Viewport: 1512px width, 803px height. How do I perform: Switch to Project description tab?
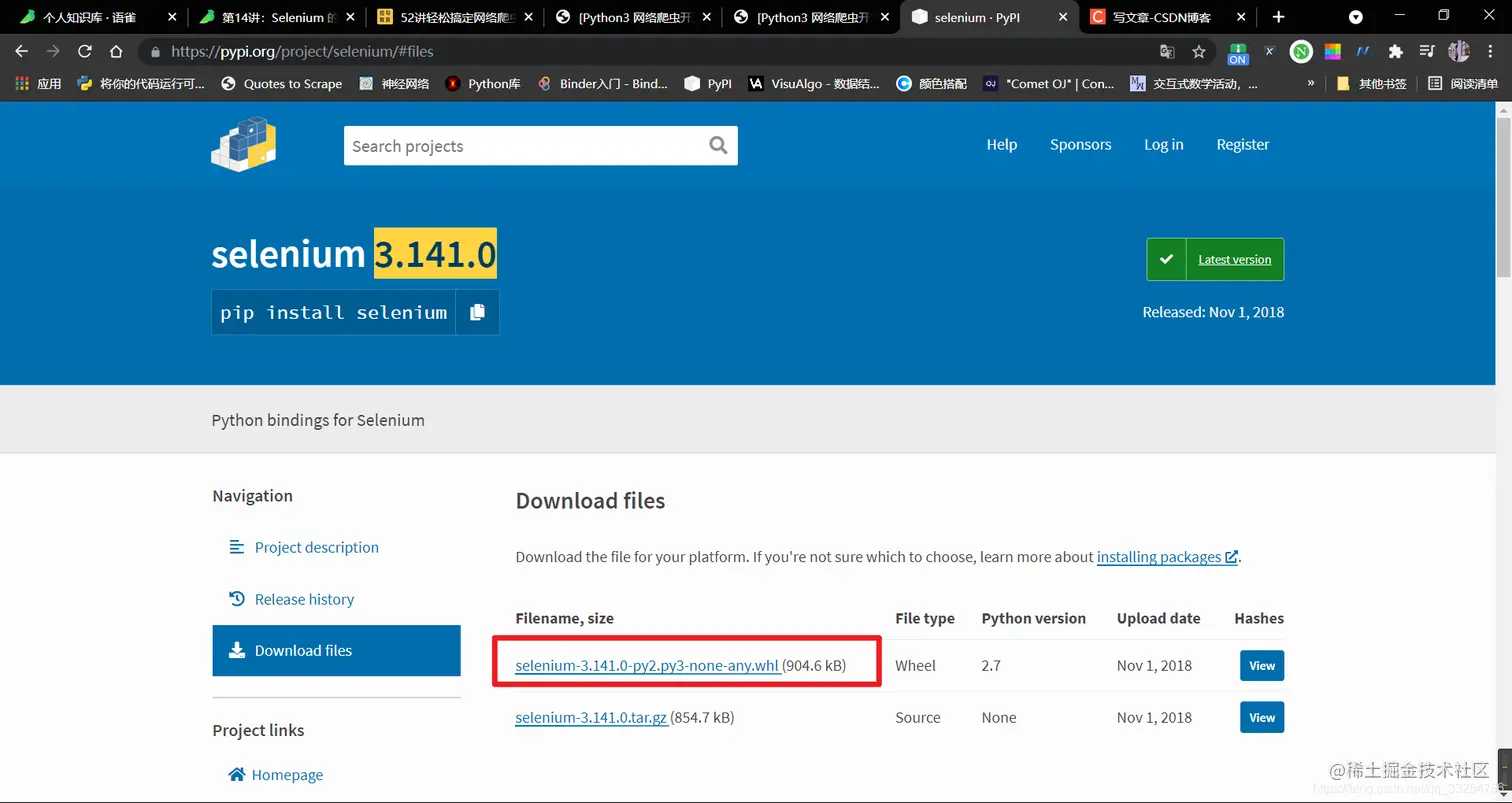pyautogui.click(x=317, y=547)
